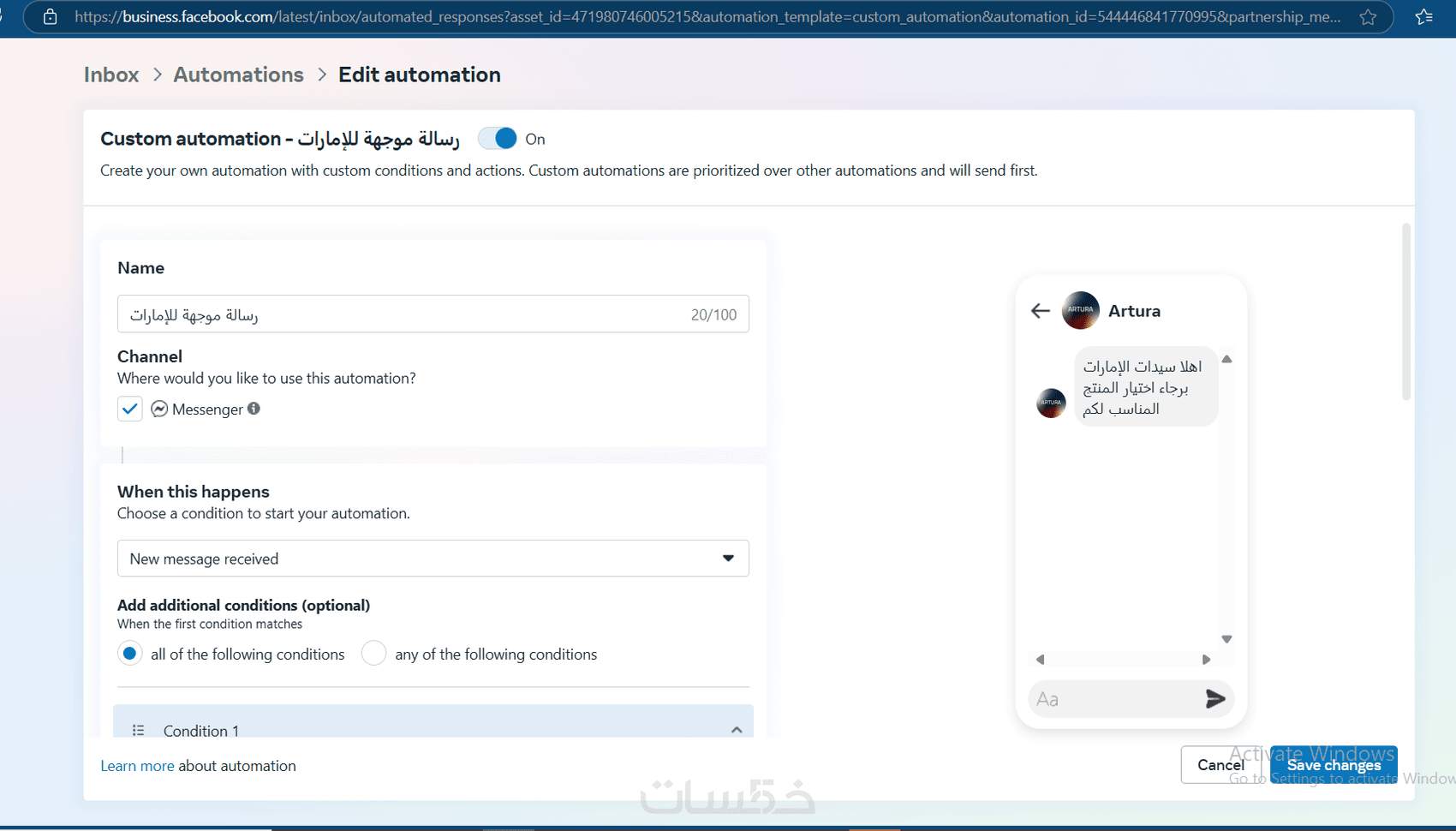The height and width of the screenshot is (831, 1456).
Task: Select "any of the following conditions" radio
Action: 373,654
